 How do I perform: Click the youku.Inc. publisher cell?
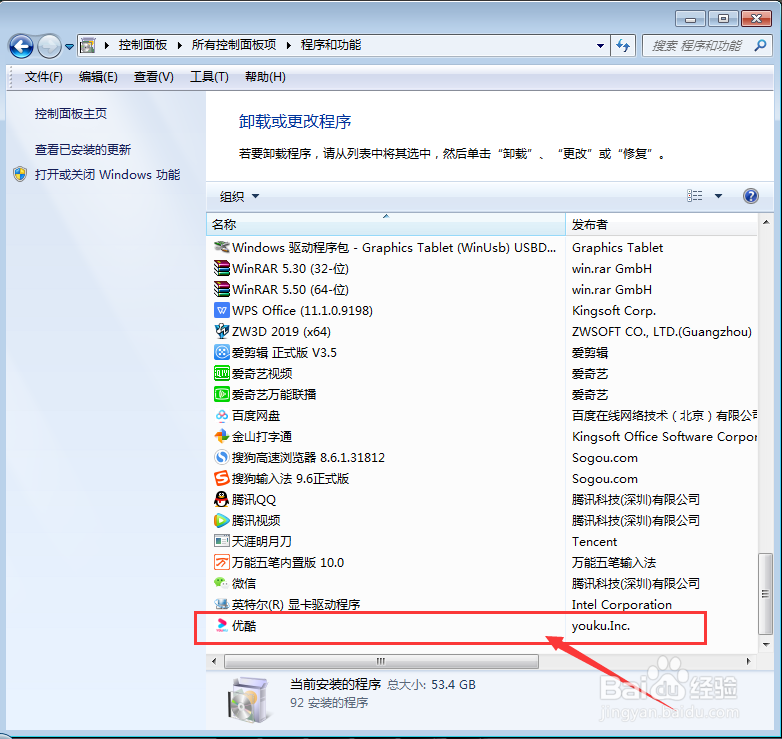point(600,625)
